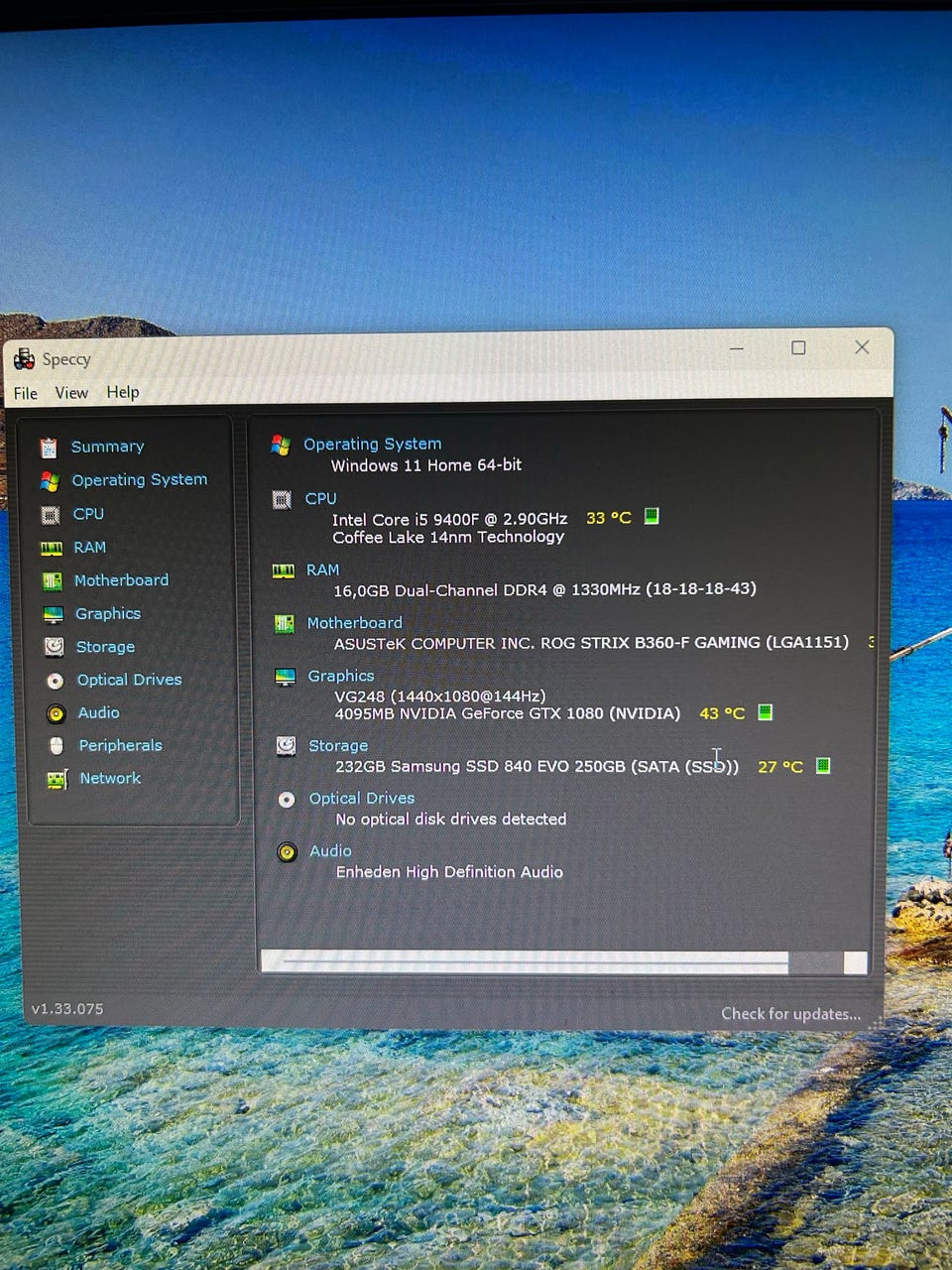Open the File menu
The image size is (952, 1270).
pyautogui.click(x=26, y=394)
